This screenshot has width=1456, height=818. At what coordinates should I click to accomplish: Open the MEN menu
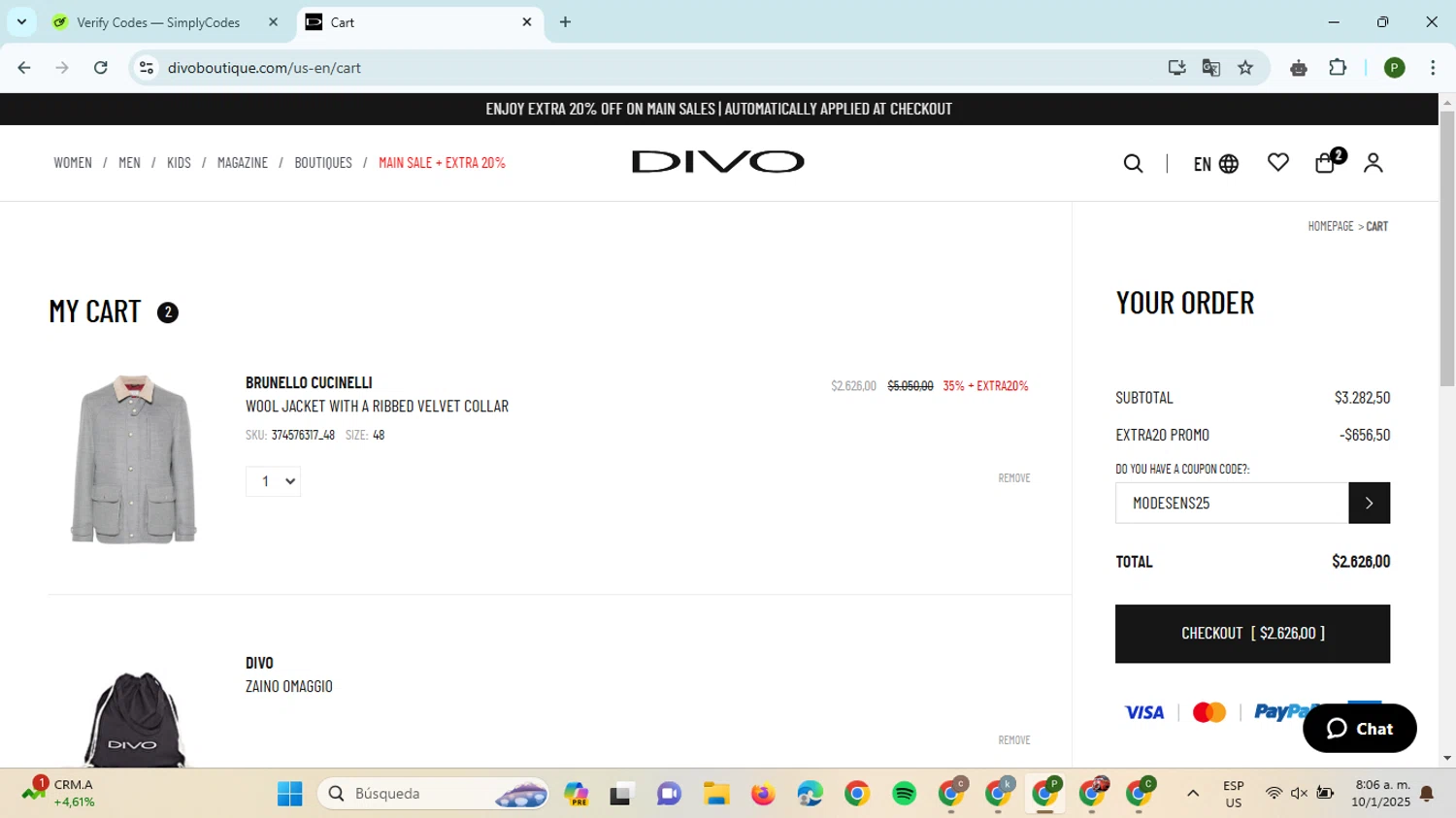click(129, 162)
